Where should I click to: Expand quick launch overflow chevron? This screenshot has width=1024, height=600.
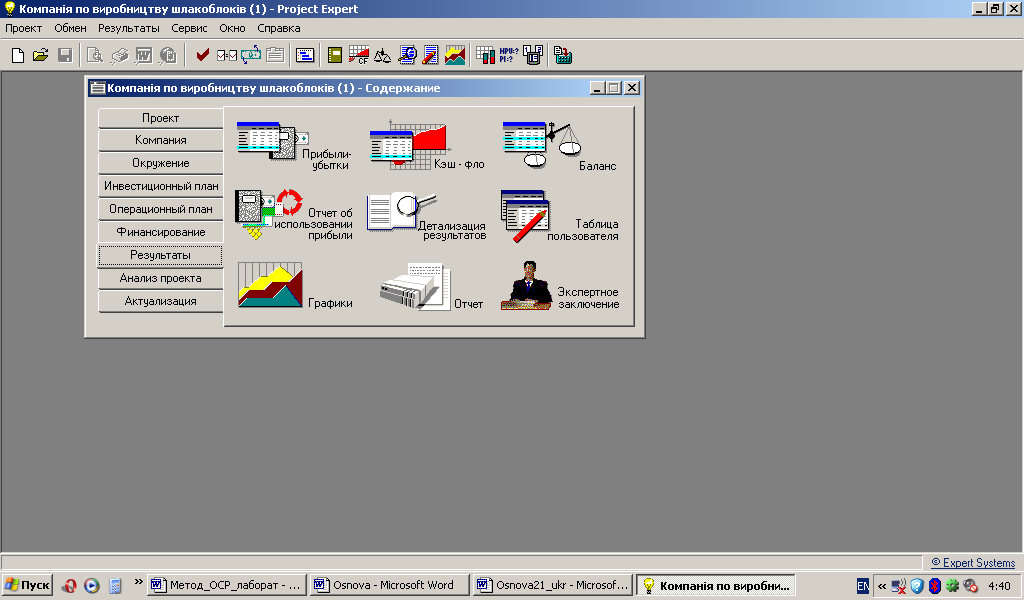[x=138, y=581]
